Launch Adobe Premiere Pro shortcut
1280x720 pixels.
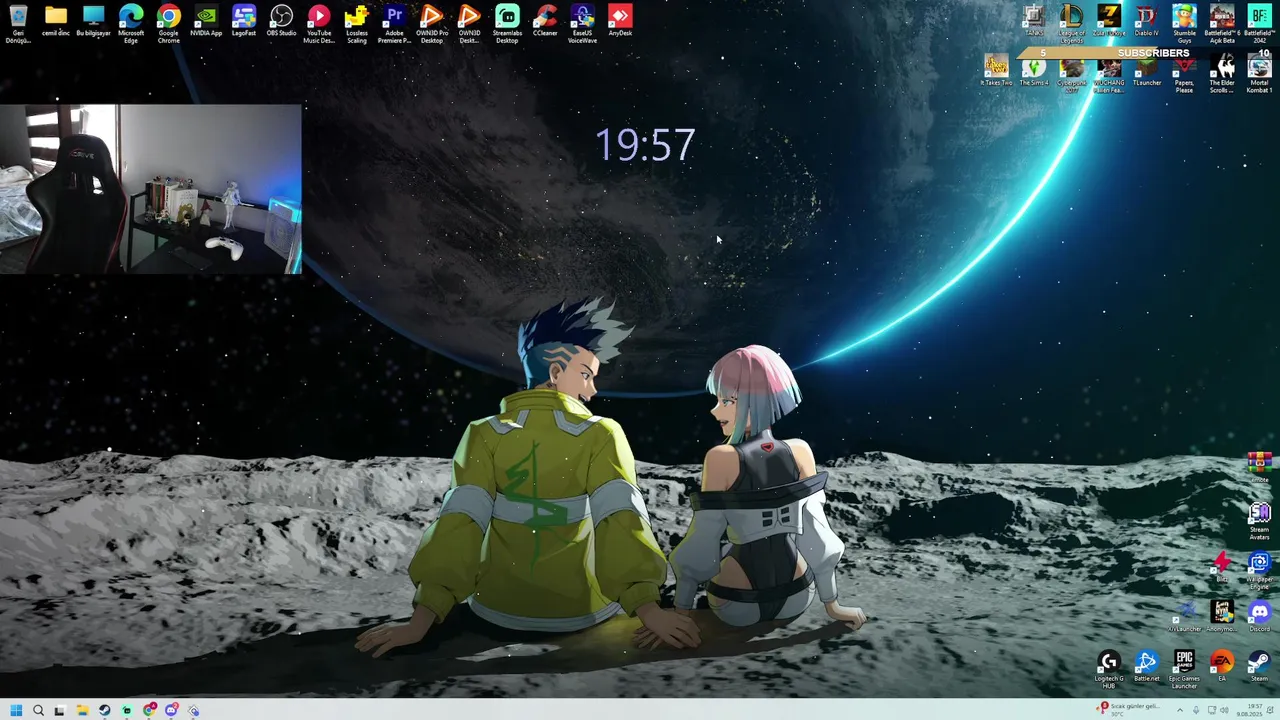(394, 23)
